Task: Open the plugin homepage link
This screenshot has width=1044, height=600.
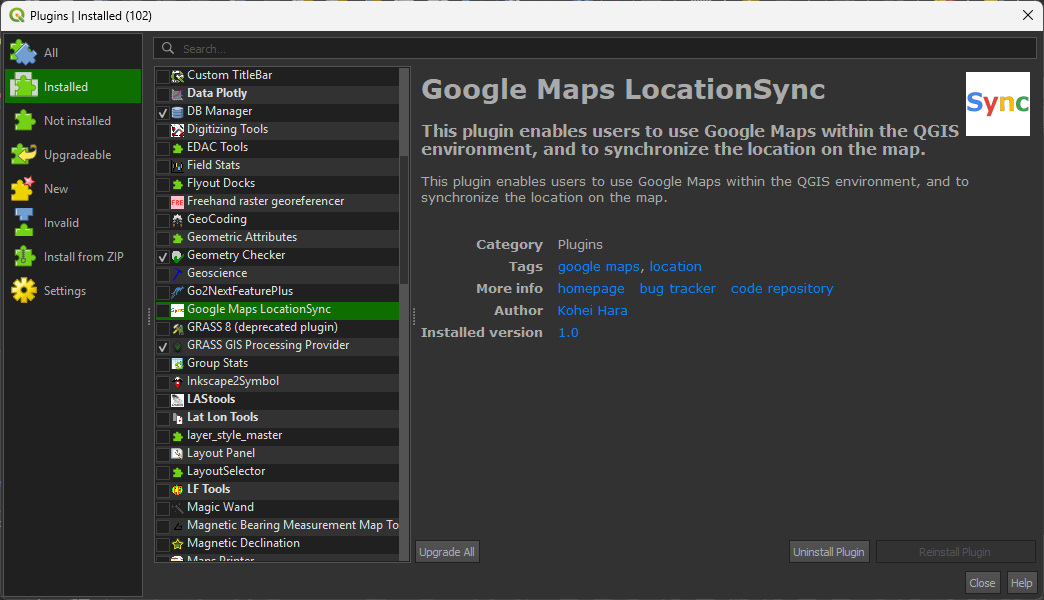Action: pyautogui.click(x=591, y=288)
